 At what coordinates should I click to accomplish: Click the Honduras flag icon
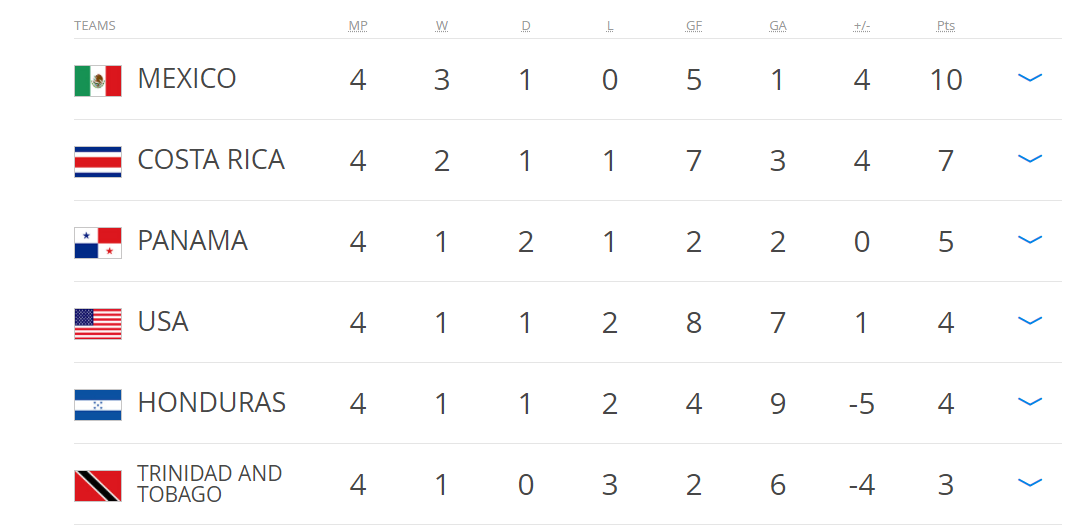point(98,405)
